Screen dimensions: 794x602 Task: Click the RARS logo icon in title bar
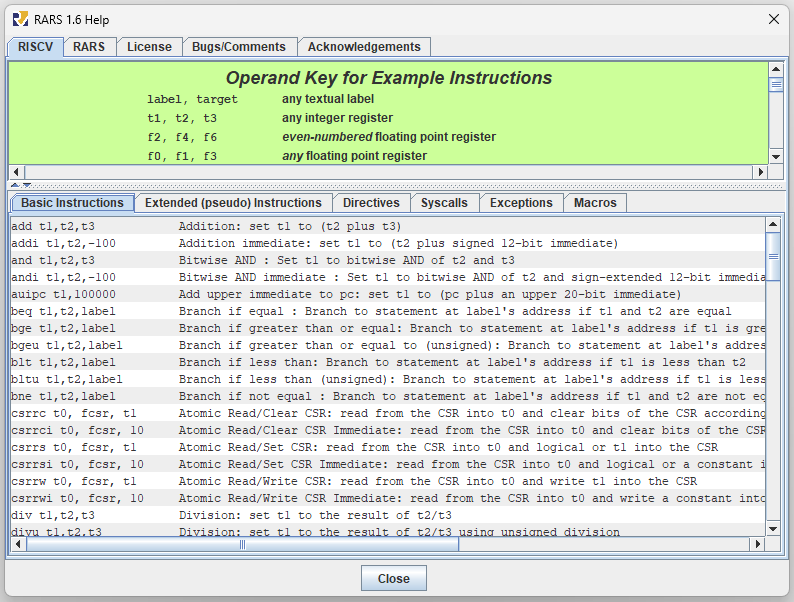click(20, 20)
